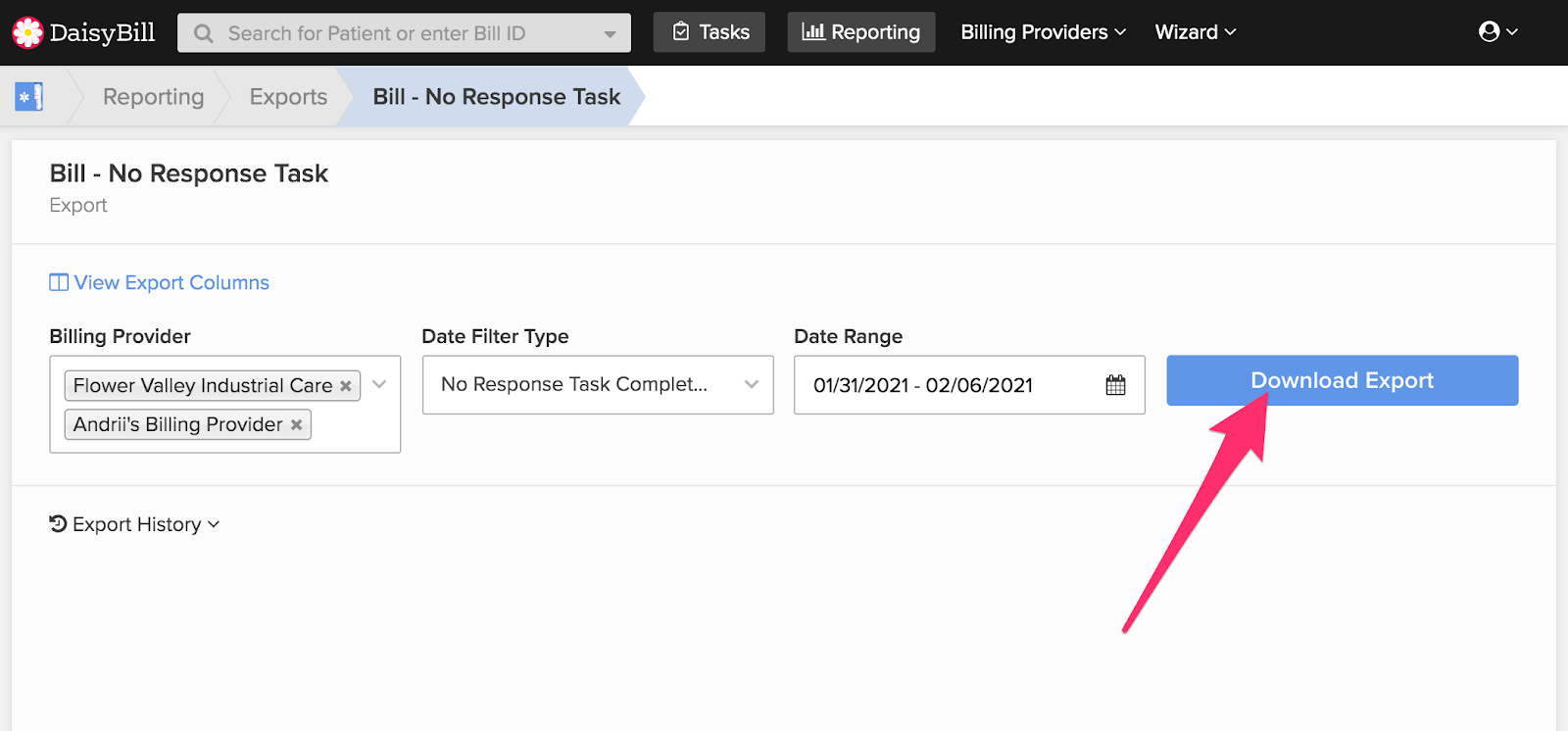Click the Andrii's Billing Provider tag text

(177, 424)
